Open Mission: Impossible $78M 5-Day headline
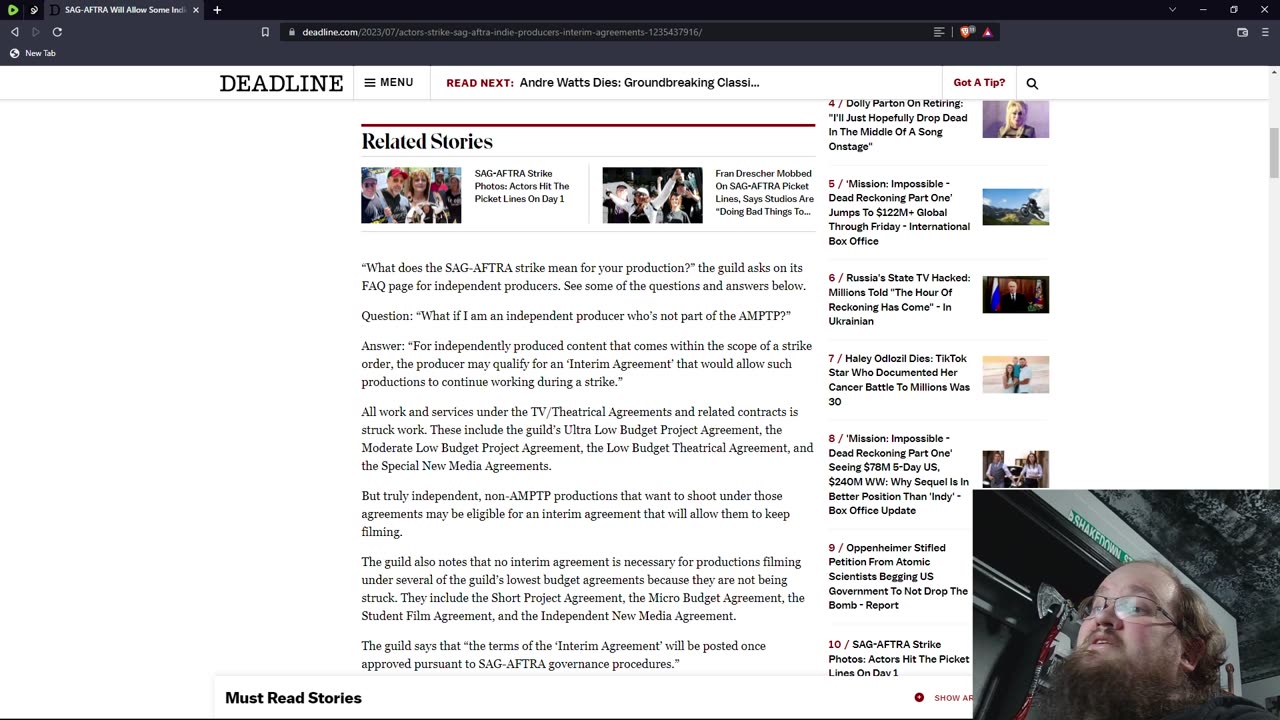This screenshot has height=720, width=1280. (898, 474)
